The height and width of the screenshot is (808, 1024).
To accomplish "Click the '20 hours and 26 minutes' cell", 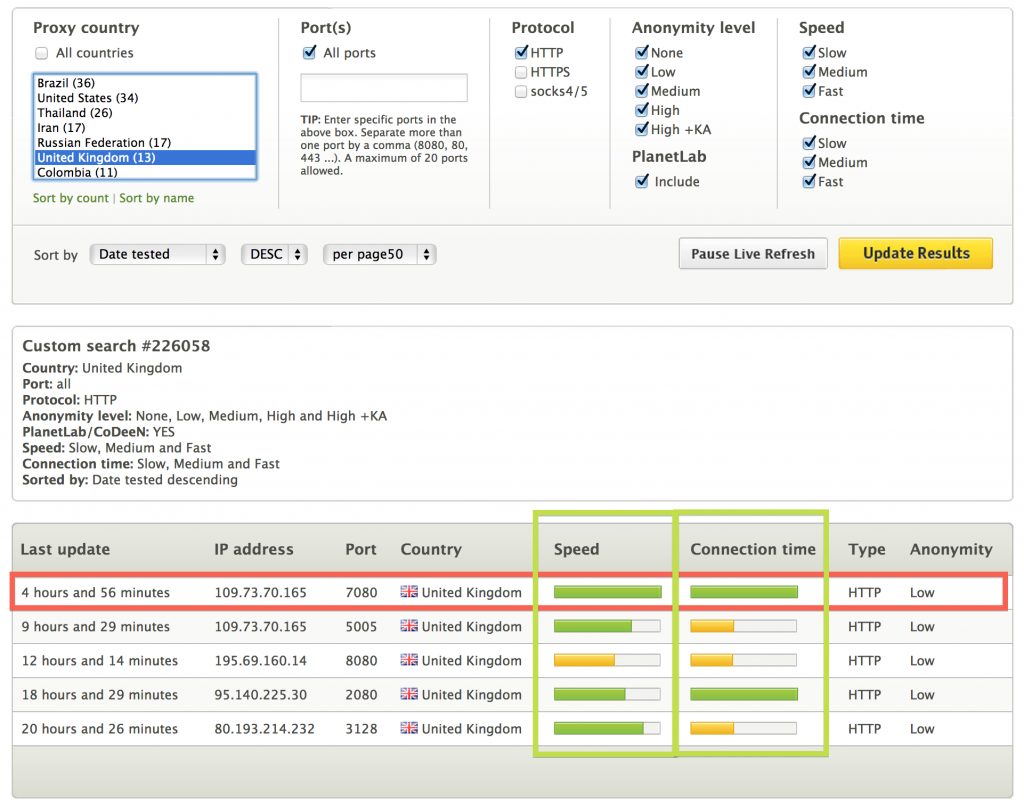I will pyautogui.click(x=100, y=728).
